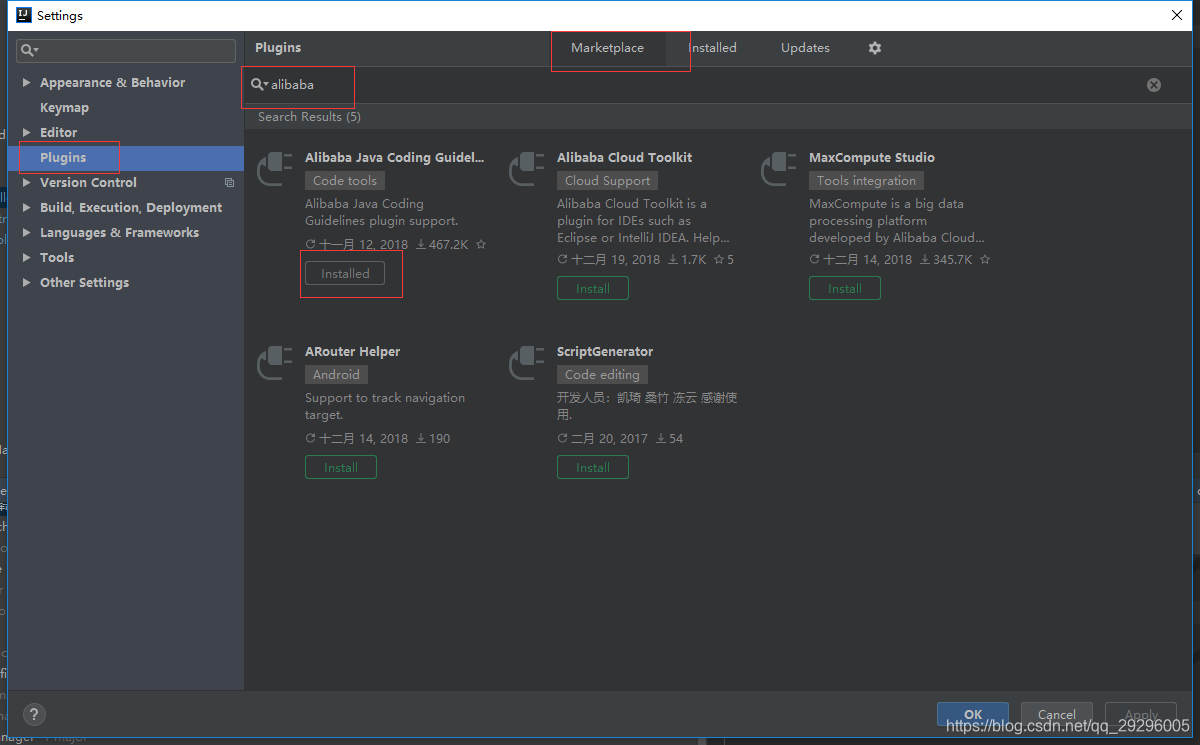This screenshot has width=1200, height=745.
Task: Expand Build, Execution, Deployment node
Action: (27, 208)
